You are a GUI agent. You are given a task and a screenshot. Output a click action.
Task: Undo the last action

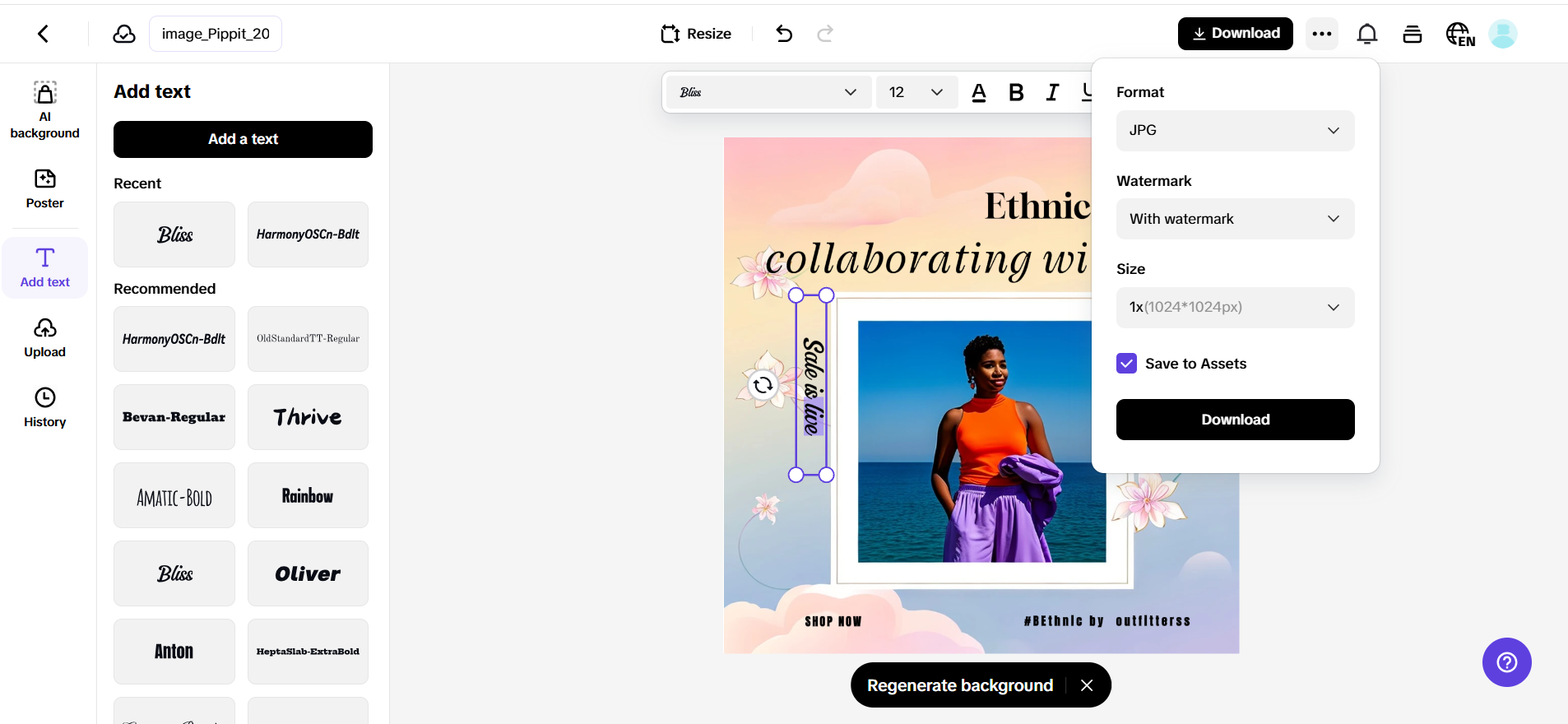coord(784,34)
